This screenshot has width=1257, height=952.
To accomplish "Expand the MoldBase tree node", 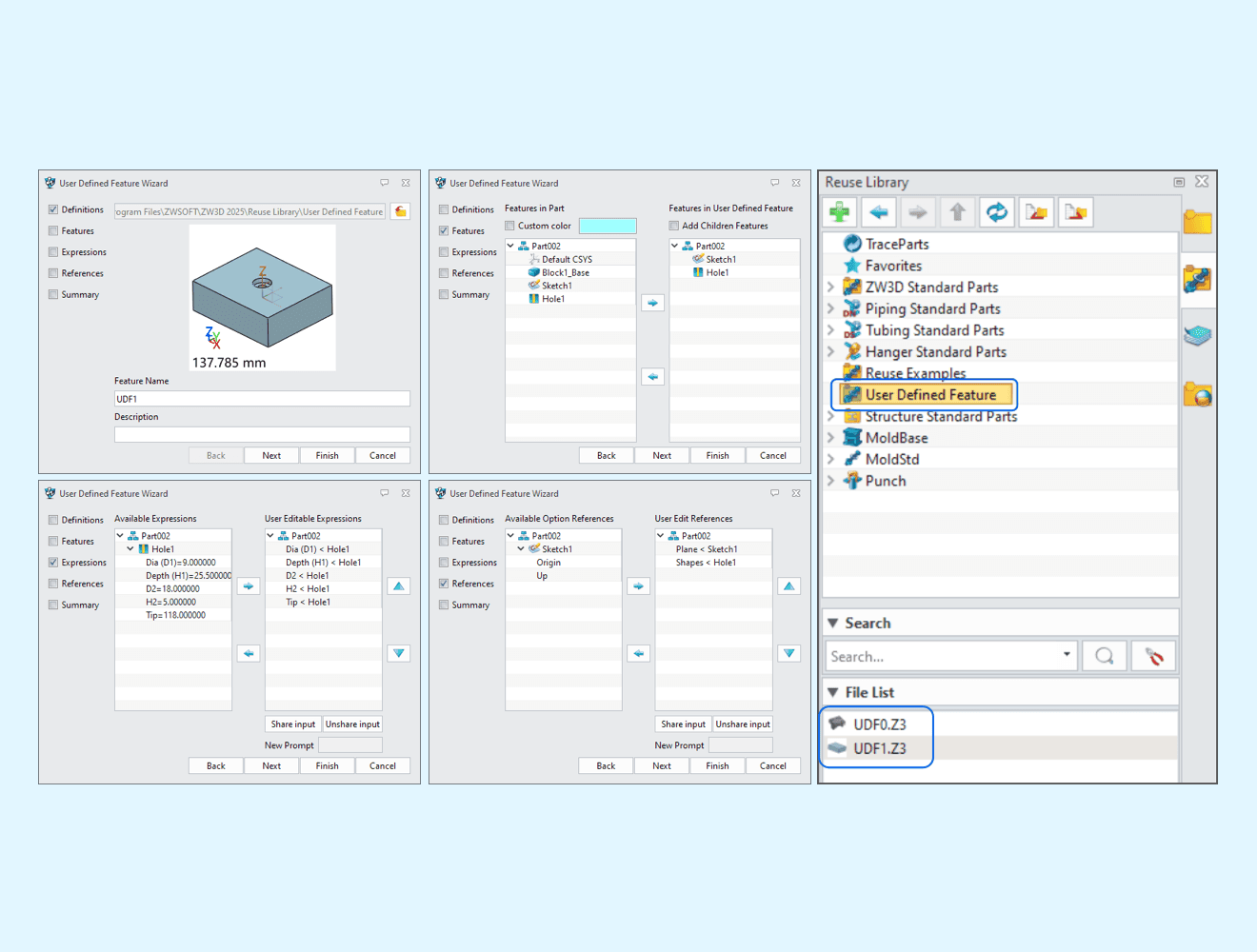I will coord(830,438).
